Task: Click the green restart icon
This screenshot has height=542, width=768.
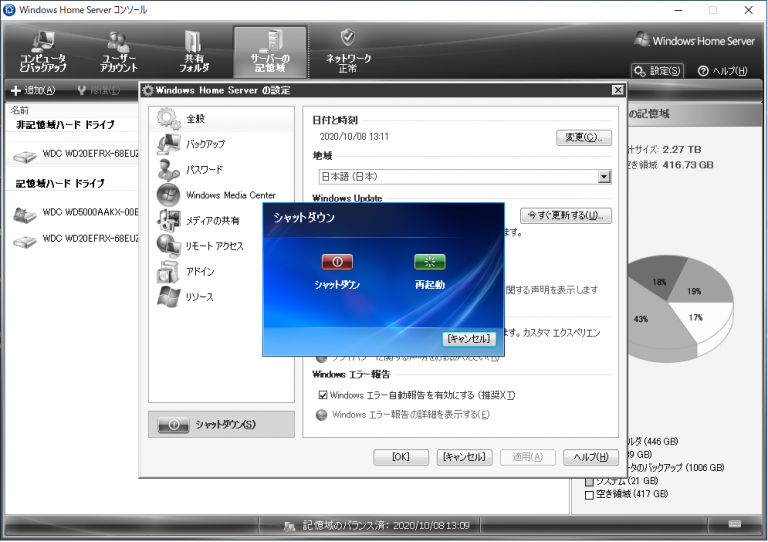Action: [x=430, y=262]
